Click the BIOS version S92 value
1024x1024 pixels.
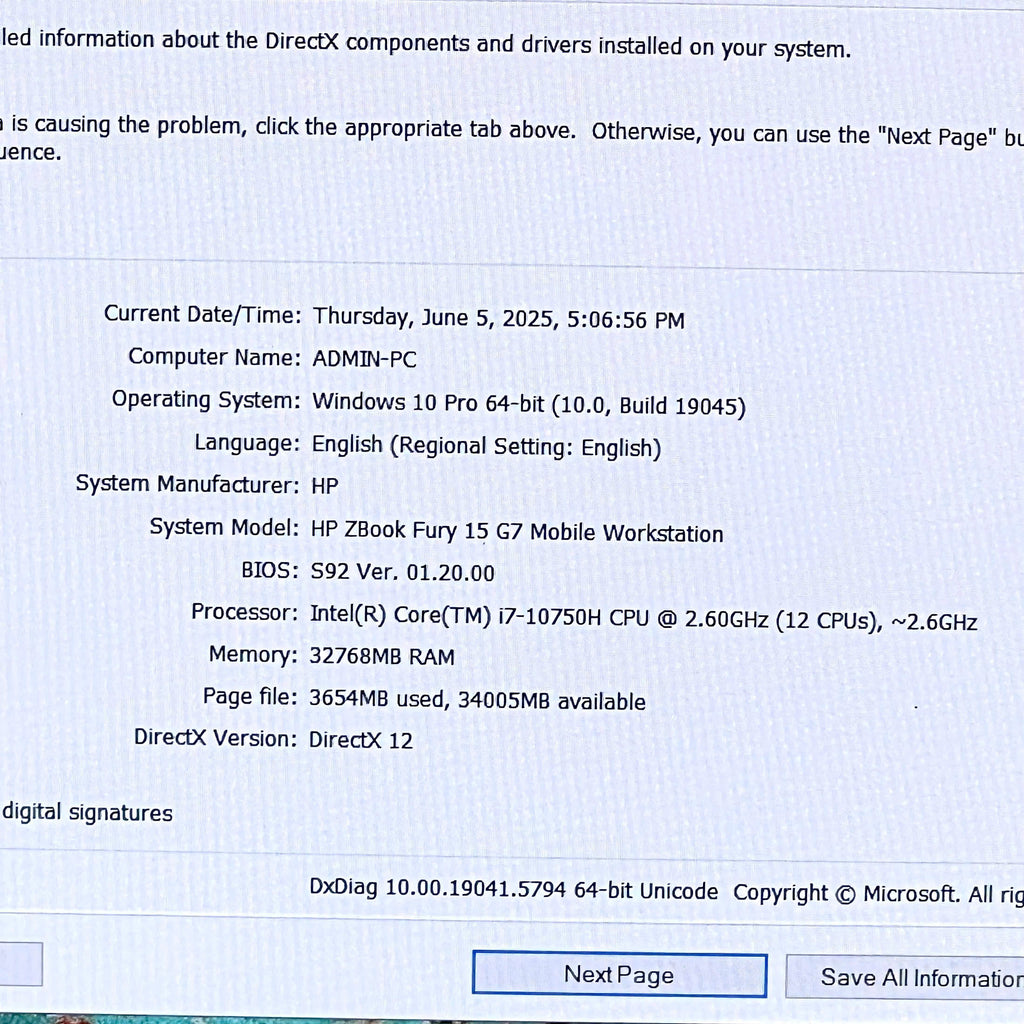pyautogui.click(x=402, y=572)
